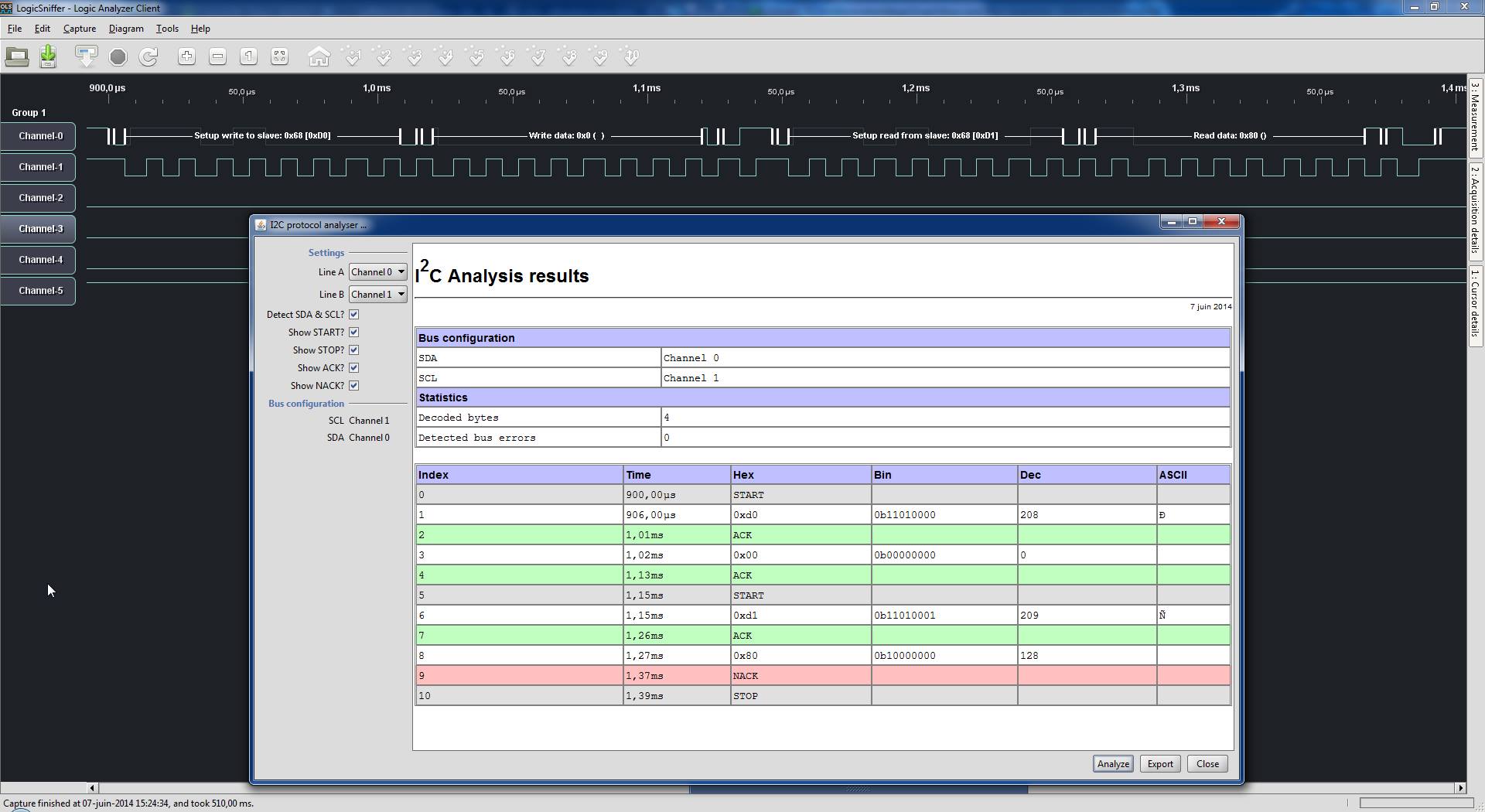Open the Capture menu
Image resolution: width=1485 pixels, height=812 pixels.
(x=80, y=29)
